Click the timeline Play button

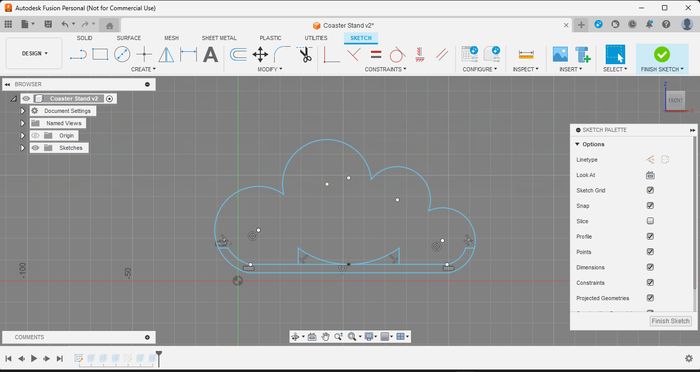34,358
